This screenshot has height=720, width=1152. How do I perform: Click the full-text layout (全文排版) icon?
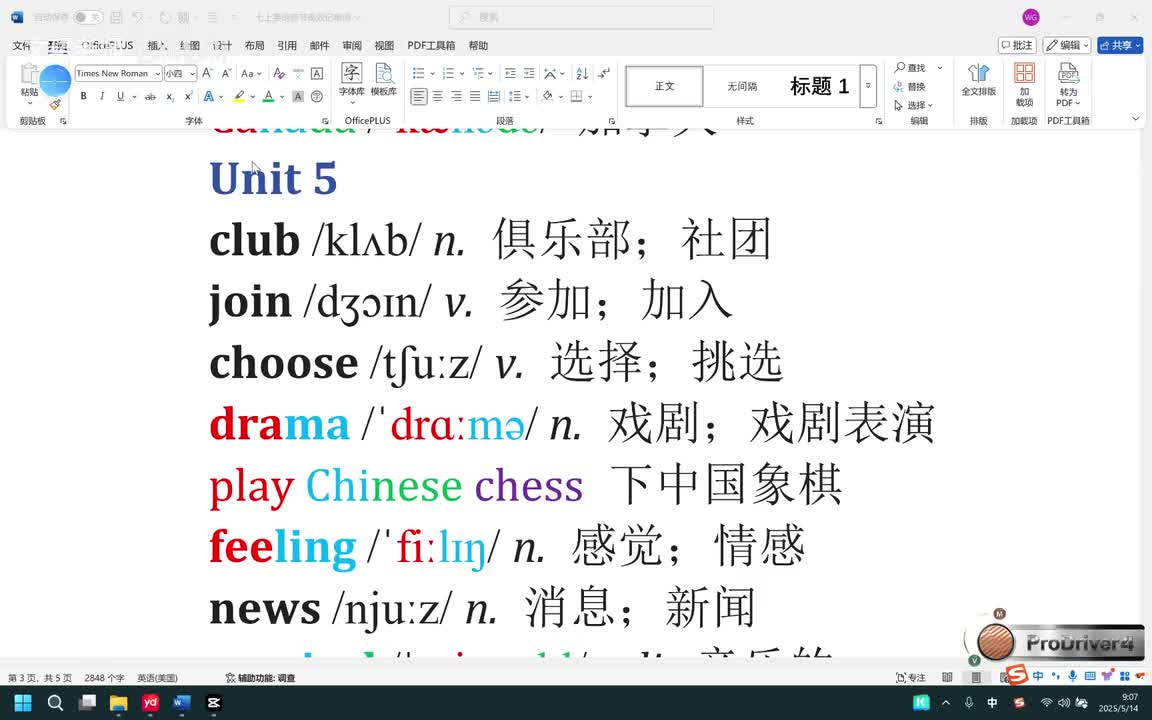pos(979,79)
